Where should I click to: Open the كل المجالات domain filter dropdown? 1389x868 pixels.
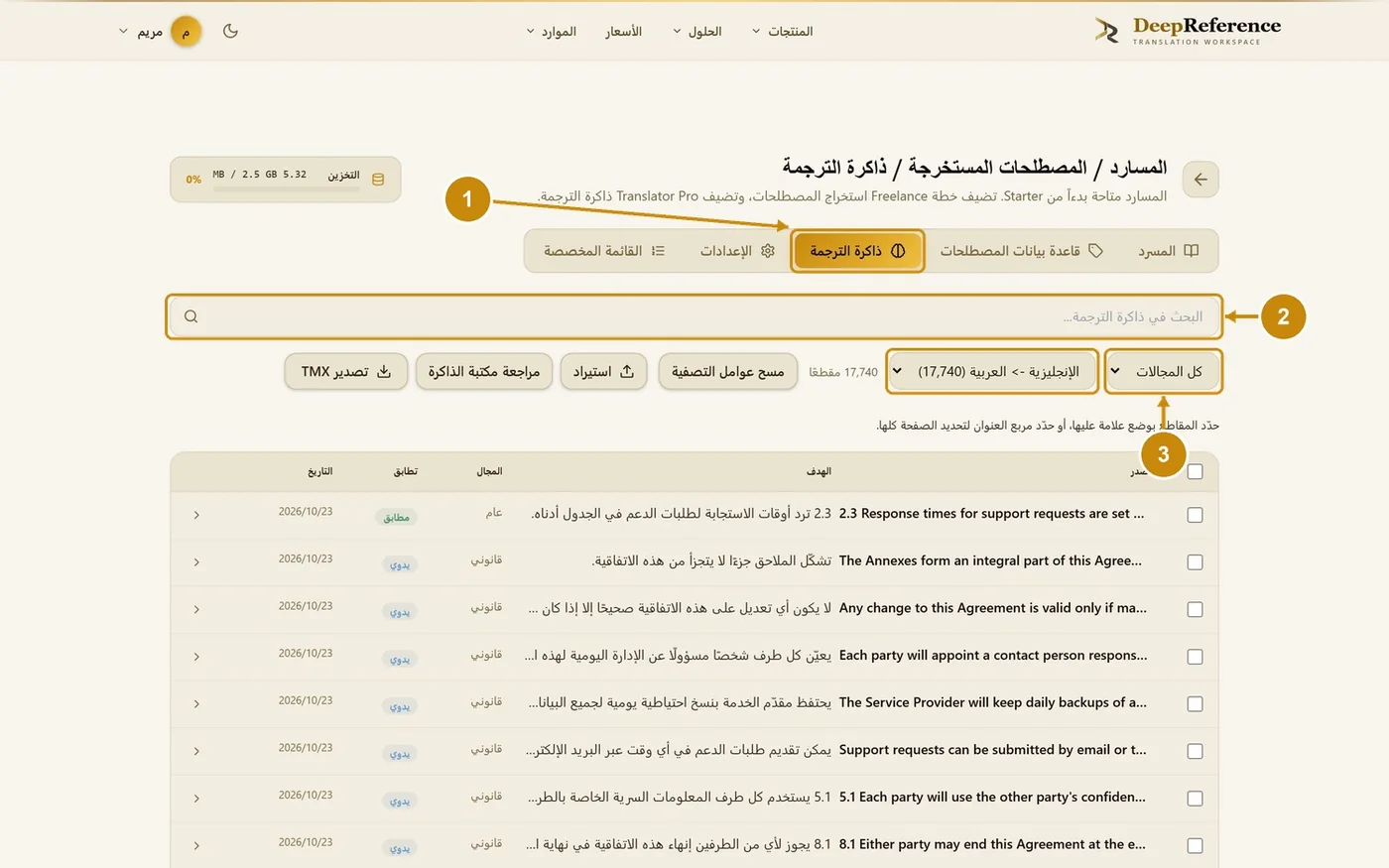point(1163,371)
